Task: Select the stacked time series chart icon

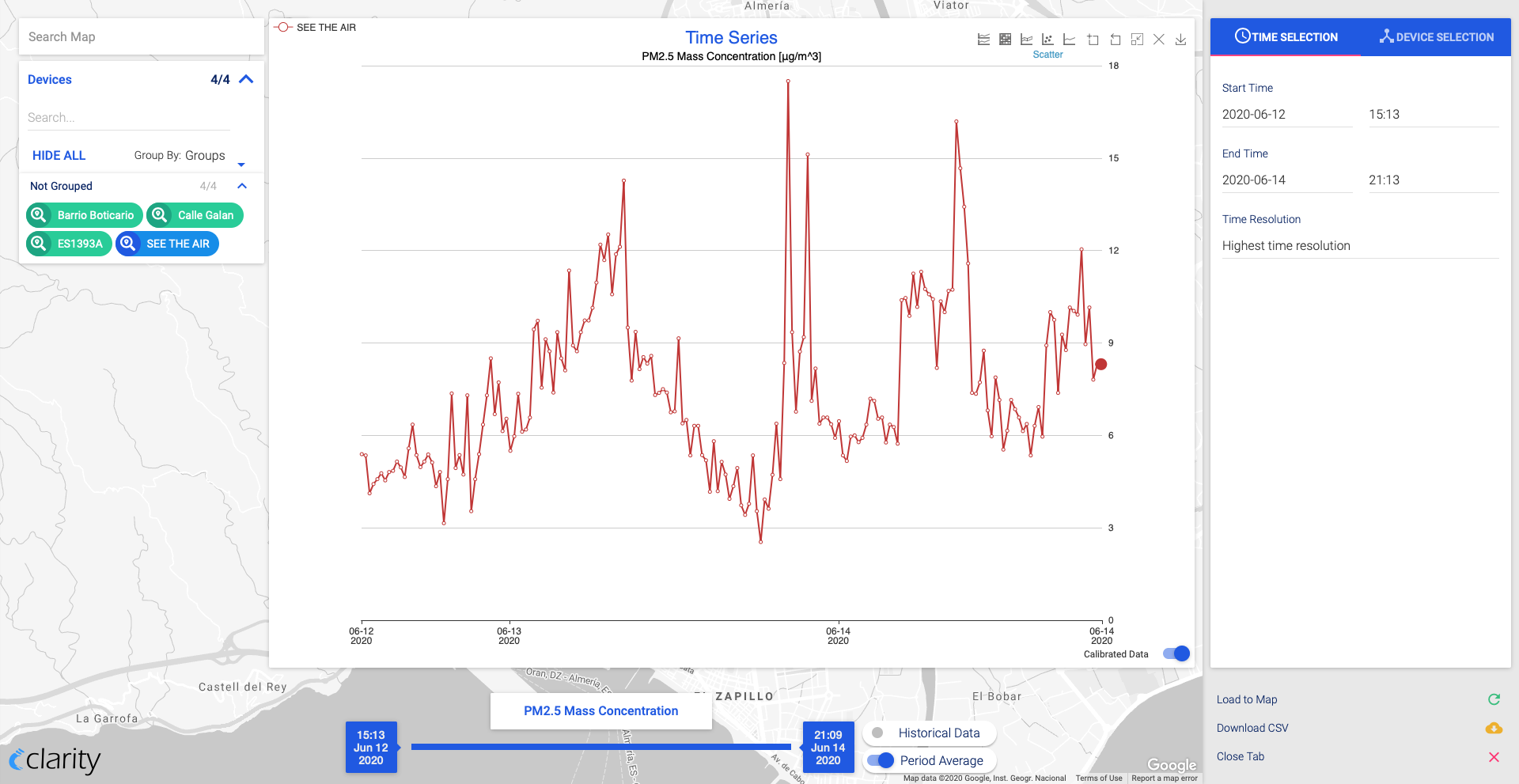Action: pos(983,40)
